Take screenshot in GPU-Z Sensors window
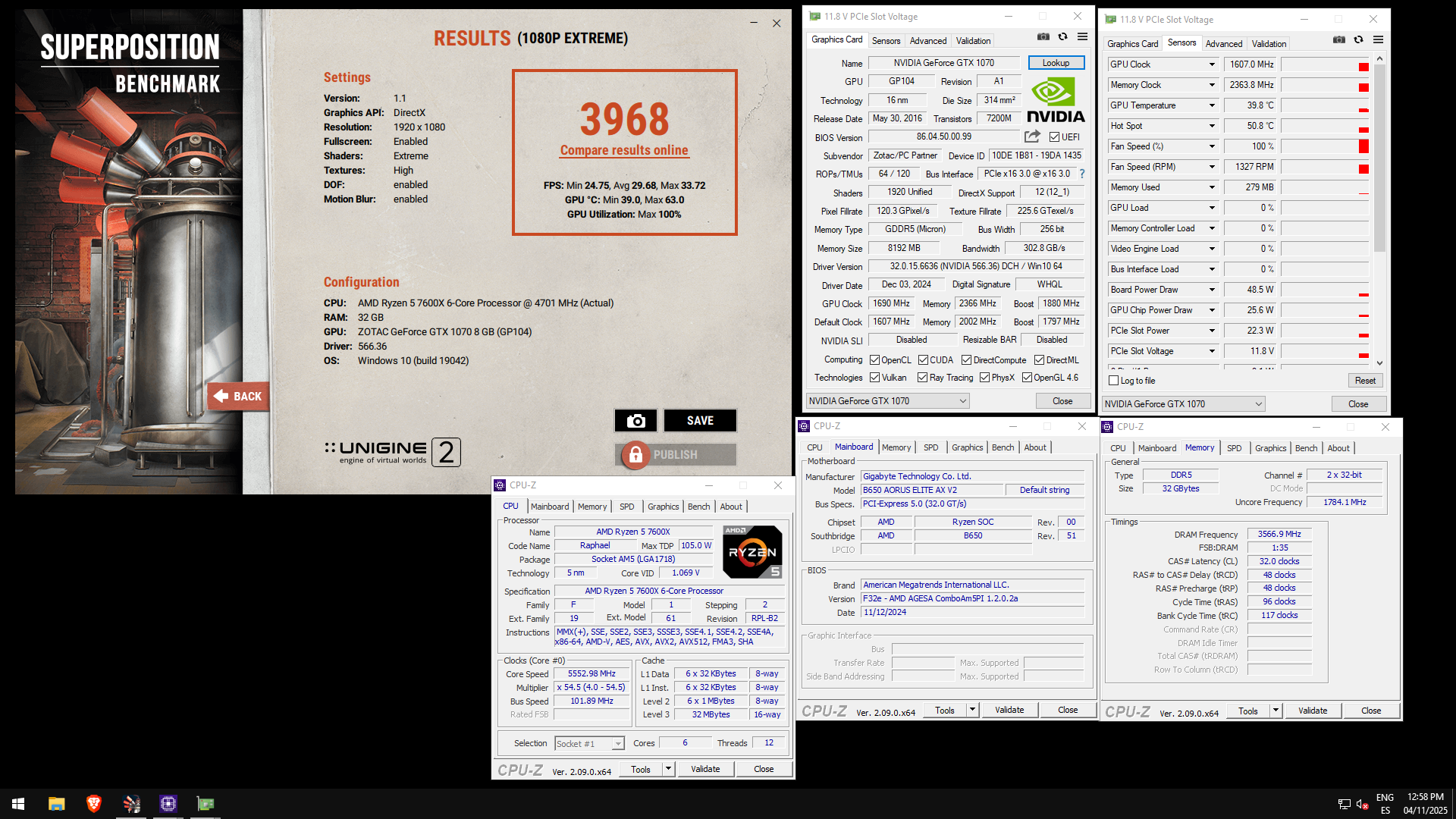This screenshot has width=1456, height=819. click(1339, 39)
